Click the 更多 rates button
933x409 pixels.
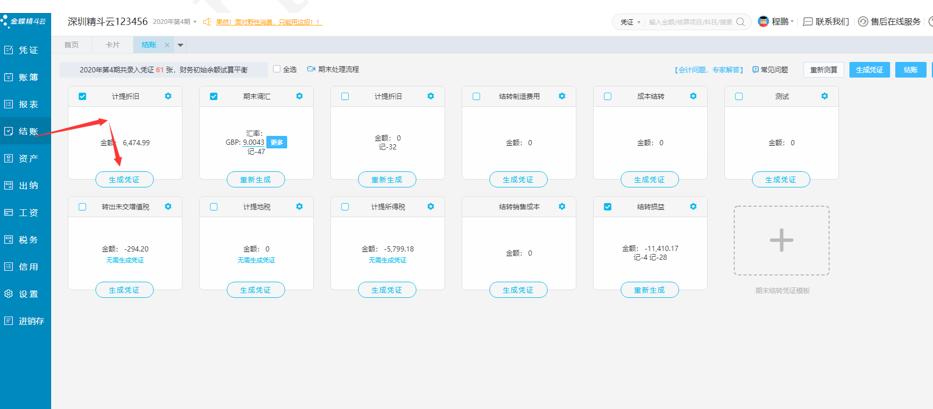(277, 142)
